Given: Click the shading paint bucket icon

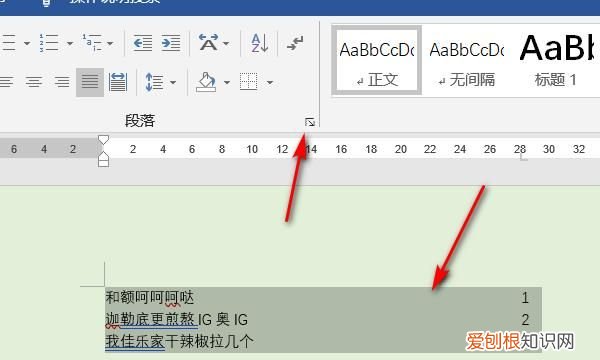Looking at the screenshot, I should coord(206,82).
